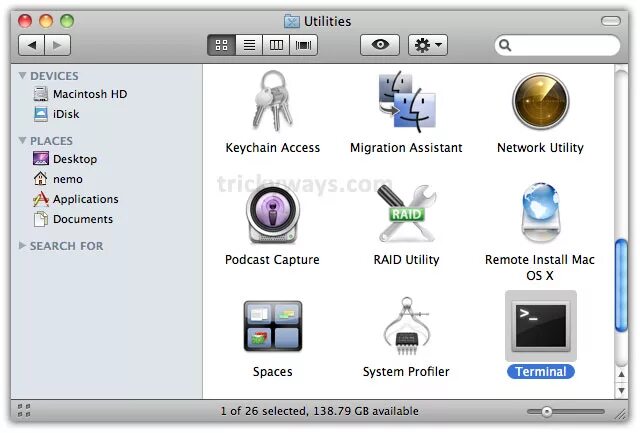Click the Podcast Capture label
Image resolution: width=640 pixels, height=433 pixels.
[272, 260]
